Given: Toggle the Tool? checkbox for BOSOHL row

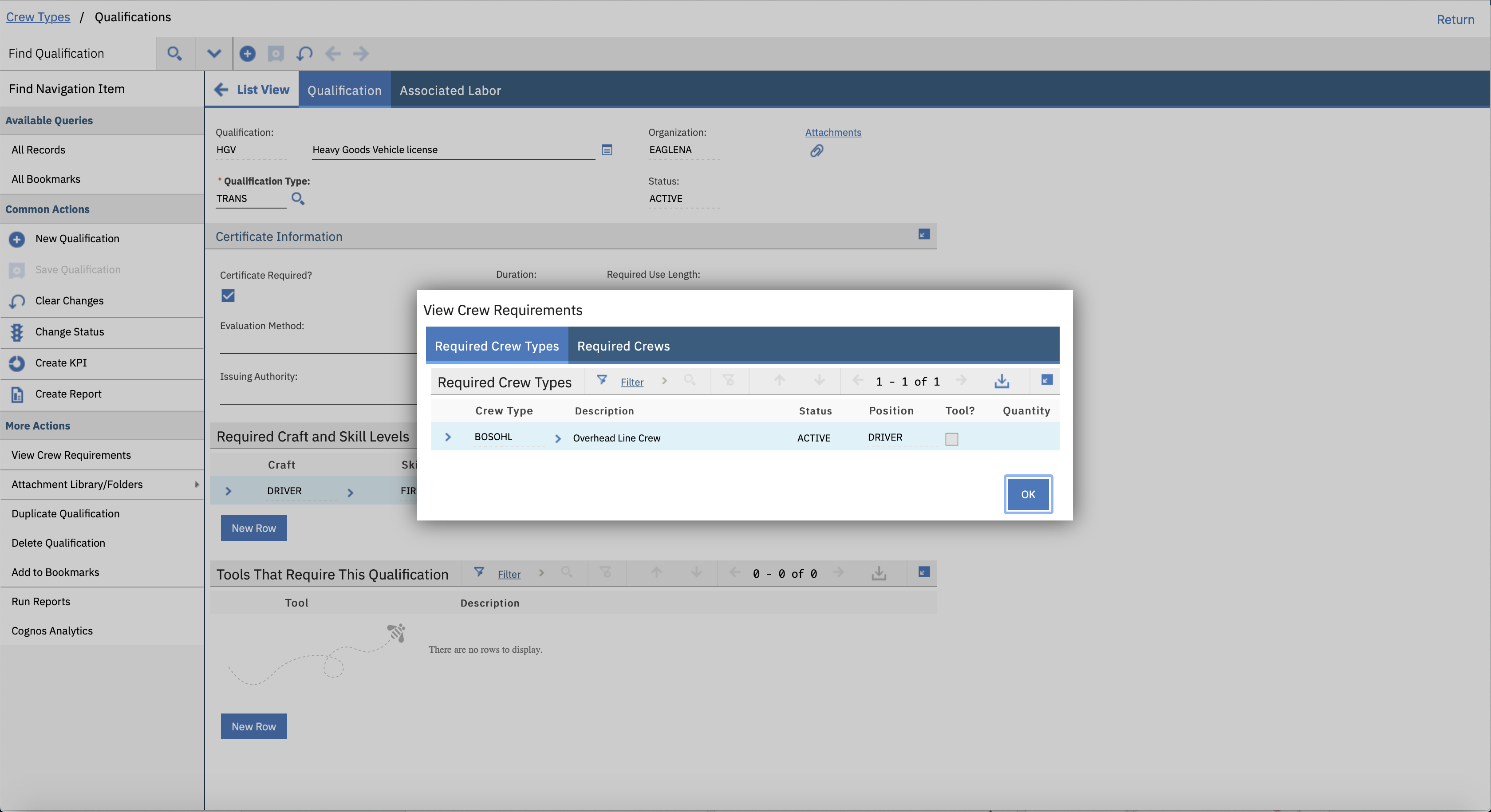Looking at the screenshot, I should (951, 439).
